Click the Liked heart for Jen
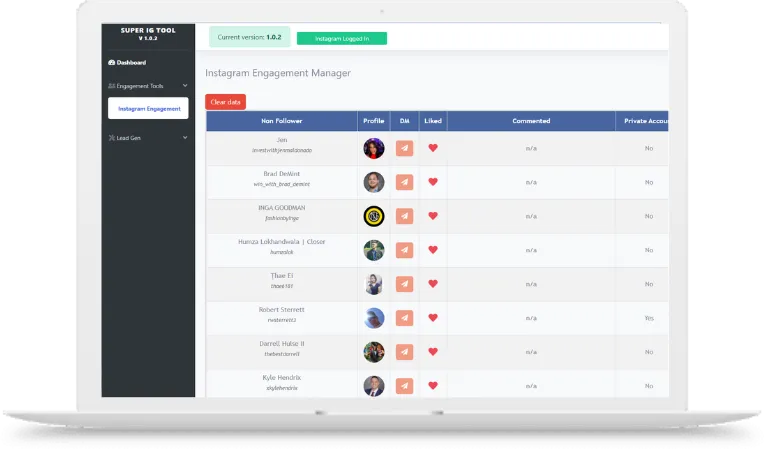Viewport: 764px width, 449px height. tap(433, 148)
